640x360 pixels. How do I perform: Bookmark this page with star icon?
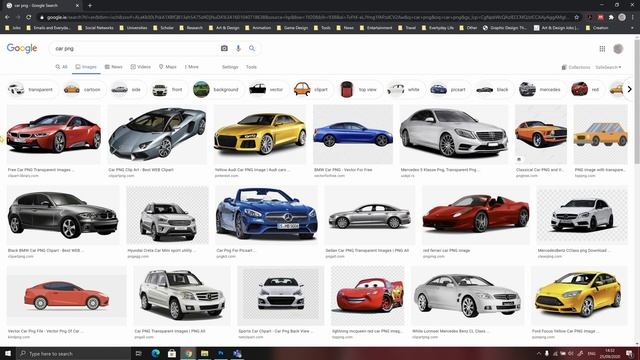click(577, 17)
